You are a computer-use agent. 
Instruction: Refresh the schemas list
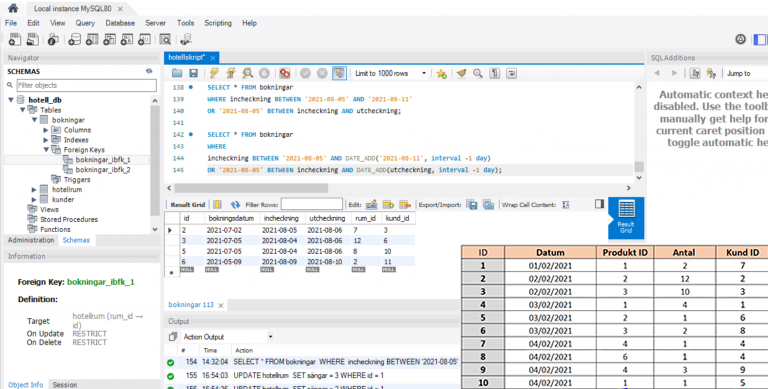pyautogui.click(x=149, y=72)
